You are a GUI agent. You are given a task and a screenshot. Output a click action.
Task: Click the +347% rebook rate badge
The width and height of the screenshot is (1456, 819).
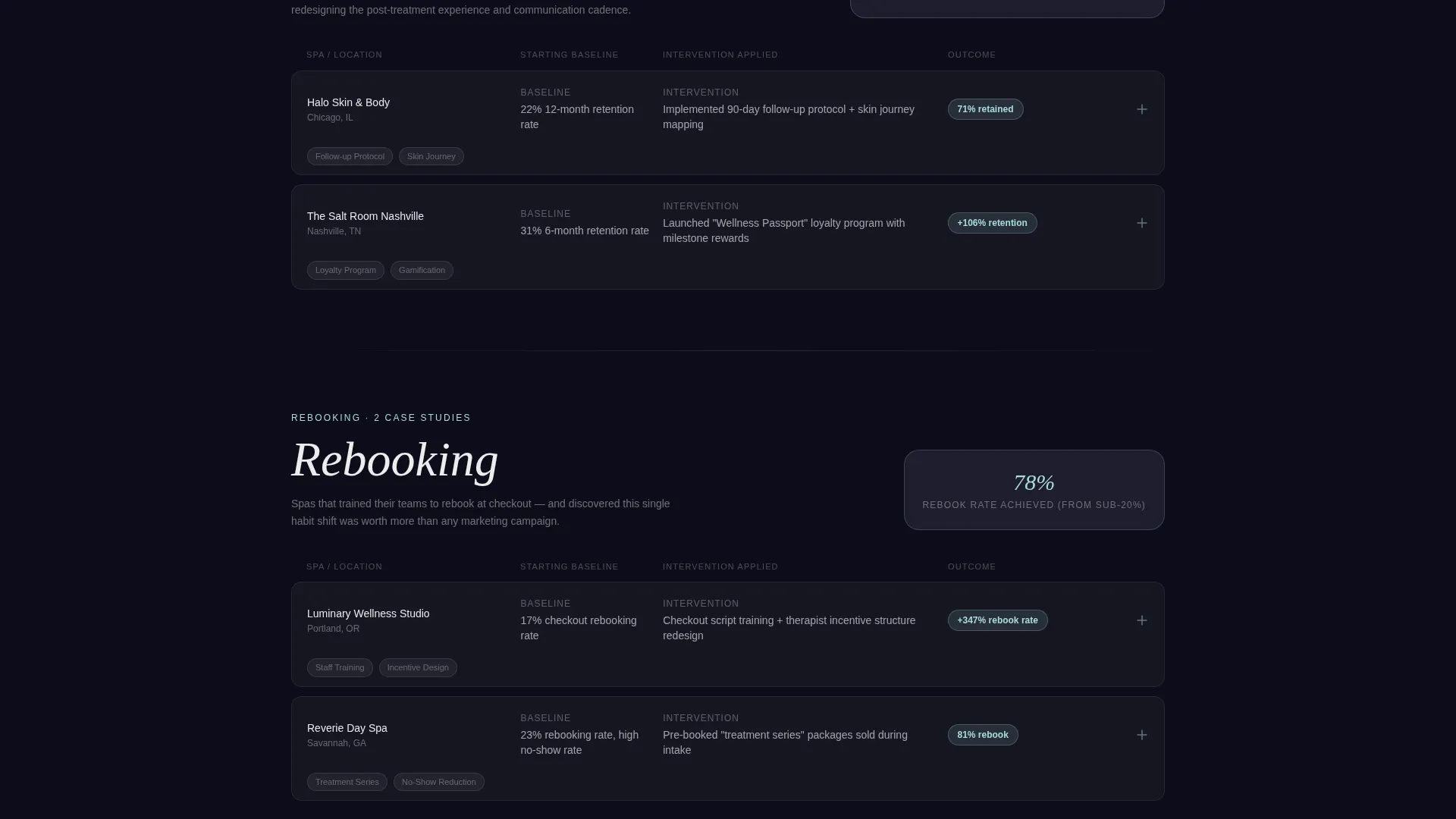click(x=997, y=620)
